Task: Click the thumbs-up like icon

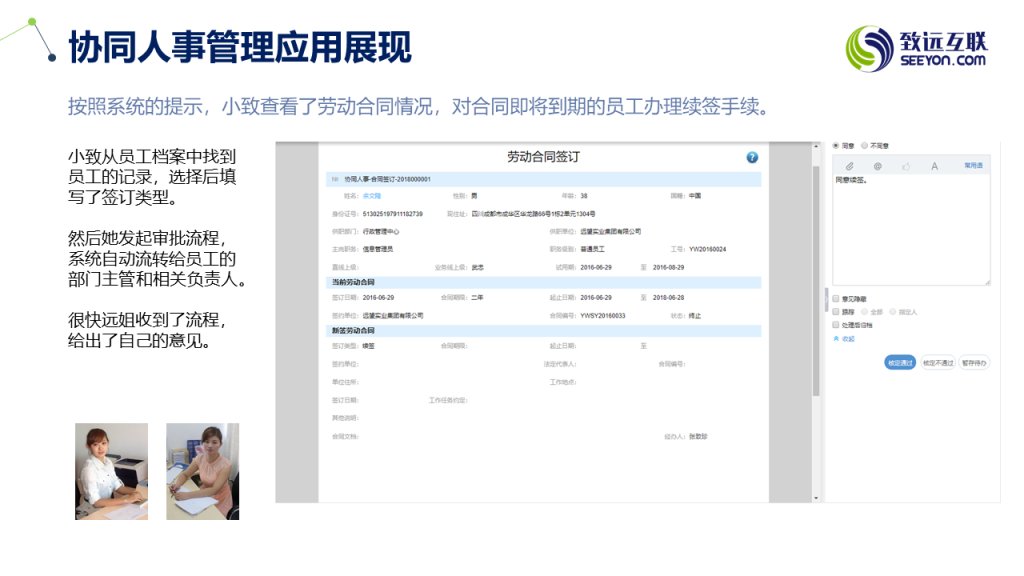Action: [906, 165]
